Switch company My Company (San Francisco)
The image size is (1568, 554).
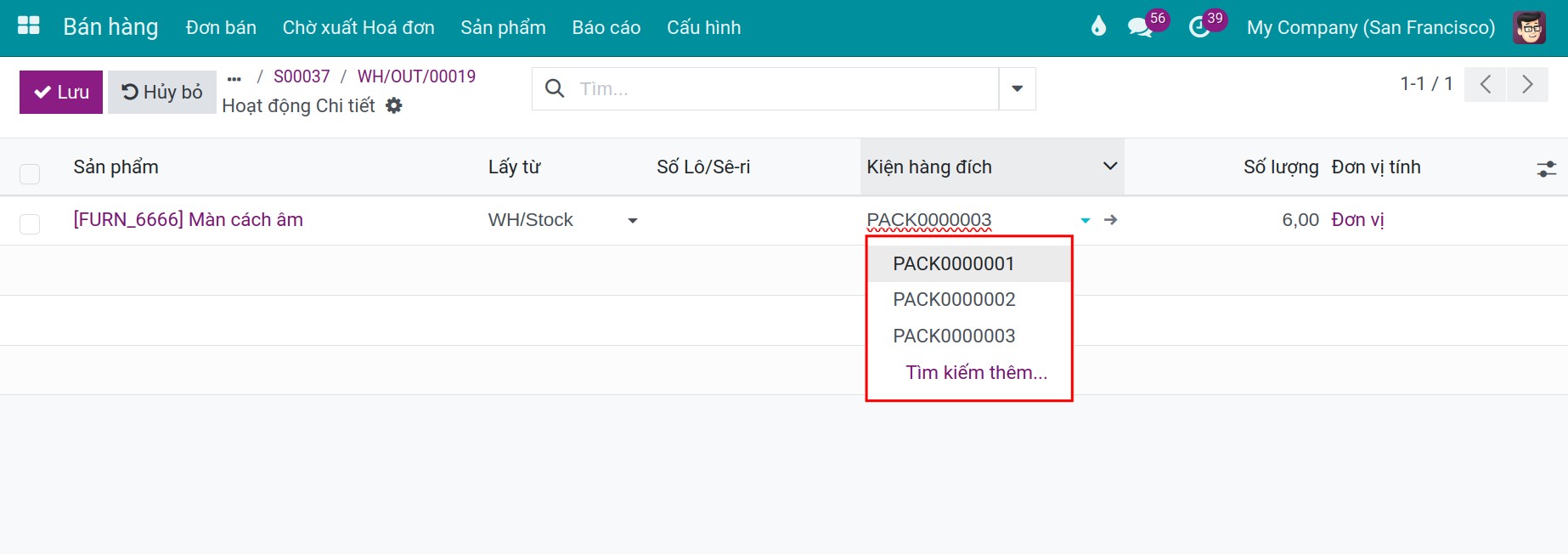(1370, 27)
